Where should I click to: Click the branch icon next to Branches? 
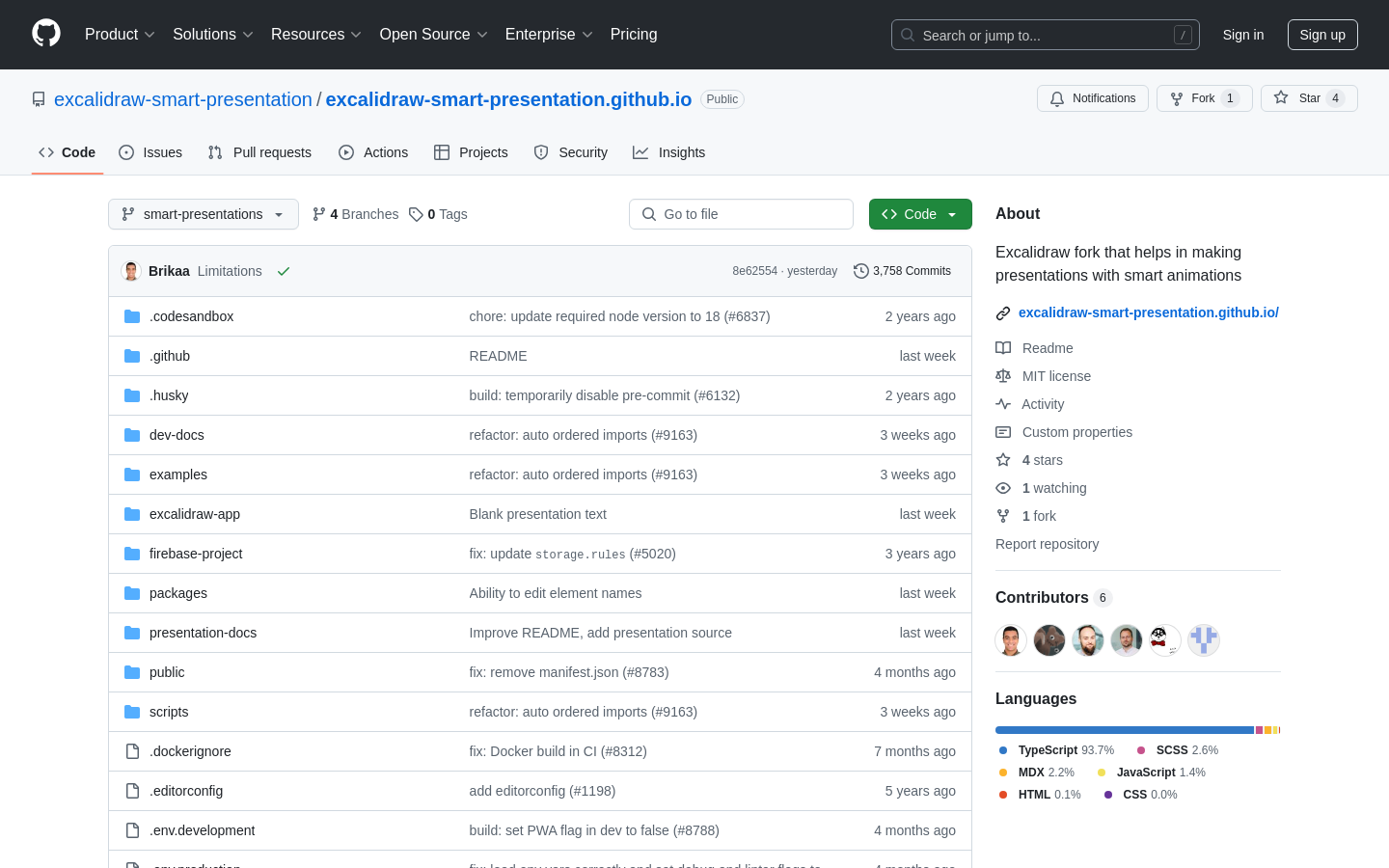click(318, 214)
